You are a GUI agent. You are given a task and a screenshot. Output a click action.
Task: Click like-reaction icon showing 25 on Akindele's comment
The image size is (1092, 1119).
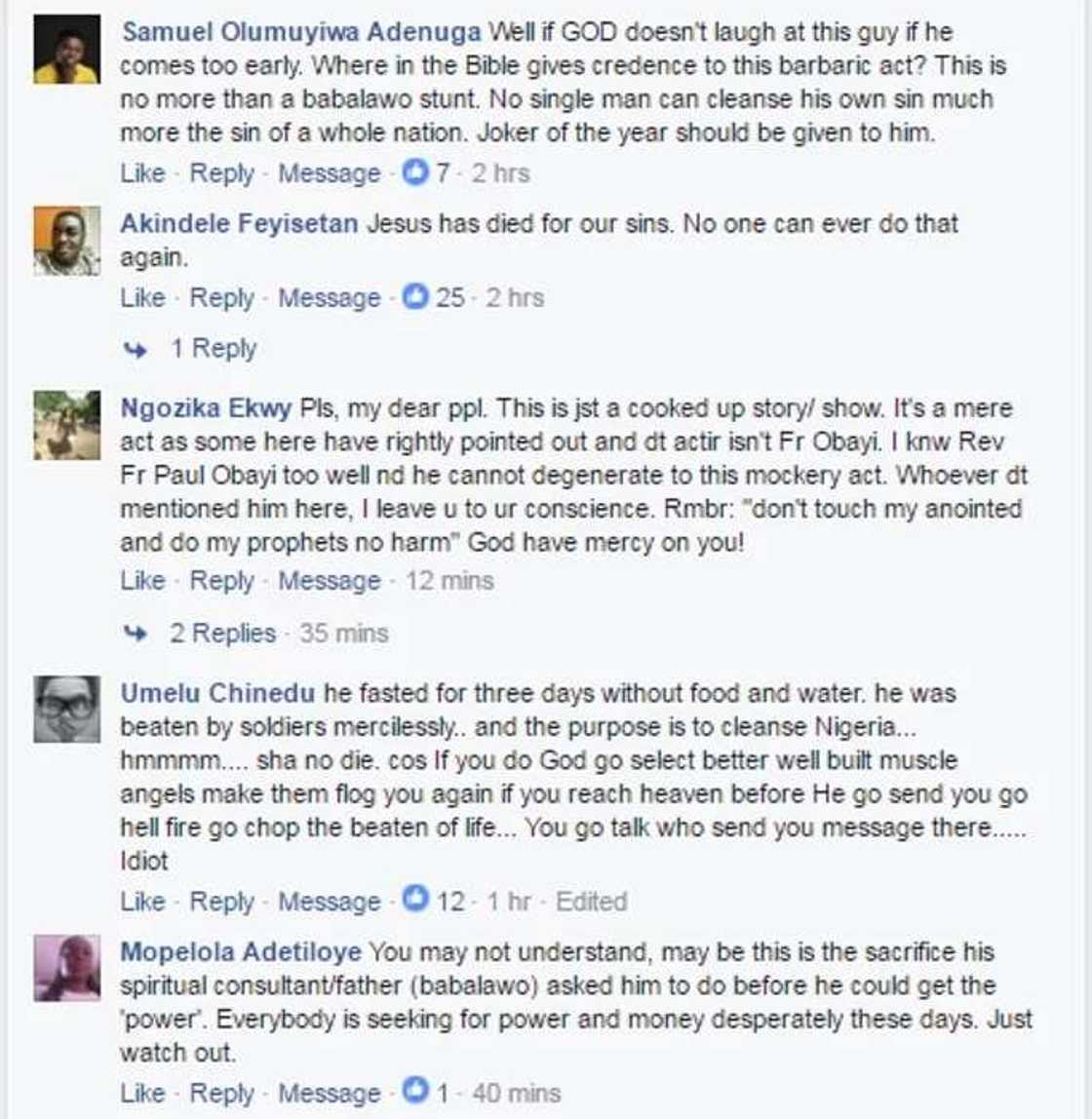tap(416, 297)
